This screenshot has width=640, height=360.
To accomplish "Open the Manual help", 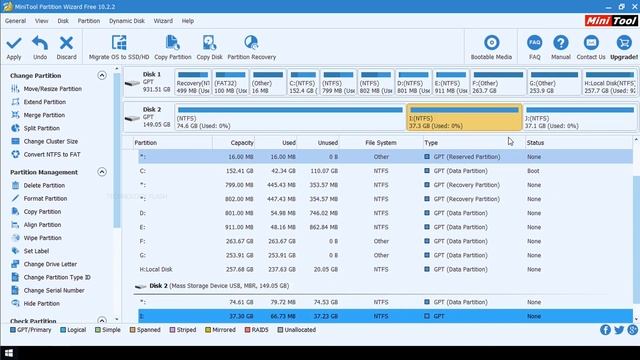I will pos(560,47).
